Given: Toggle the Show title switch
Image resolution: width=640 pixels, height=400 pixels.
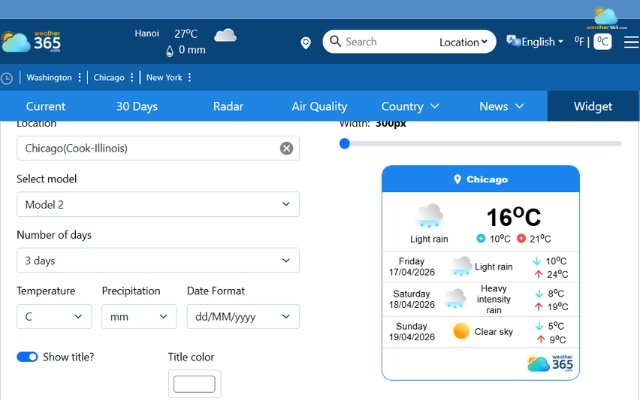Looking at the screenshot, I should coord(27,357).
